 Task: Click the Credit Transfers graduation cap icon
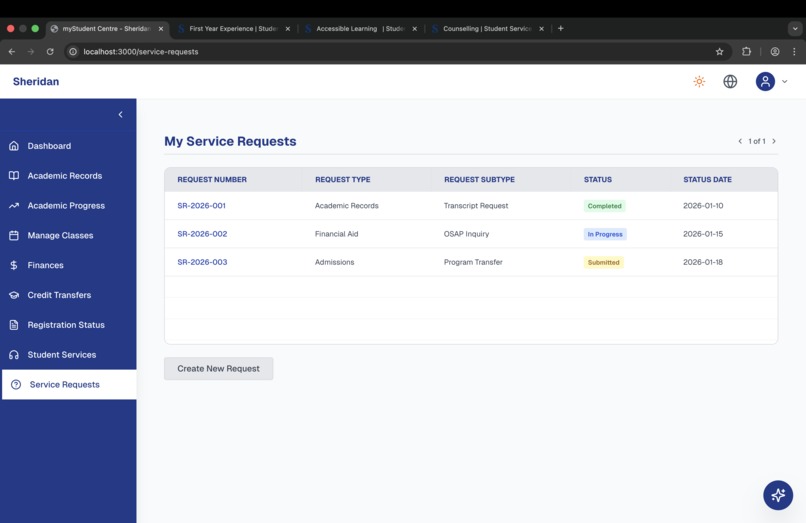point(14,295)
